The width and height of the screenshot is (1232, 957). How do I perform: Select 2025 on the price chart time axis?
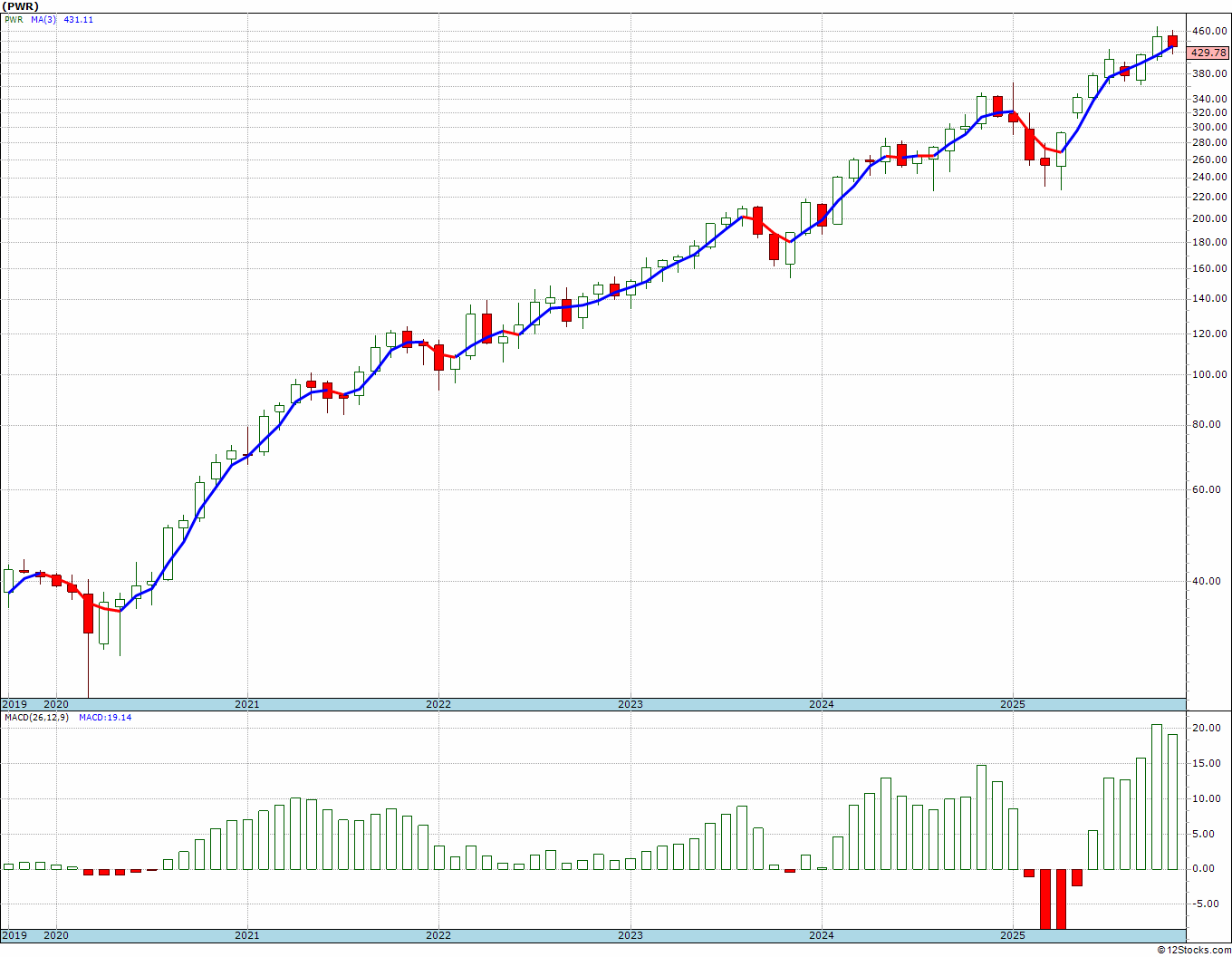(x=1013, y=704)
